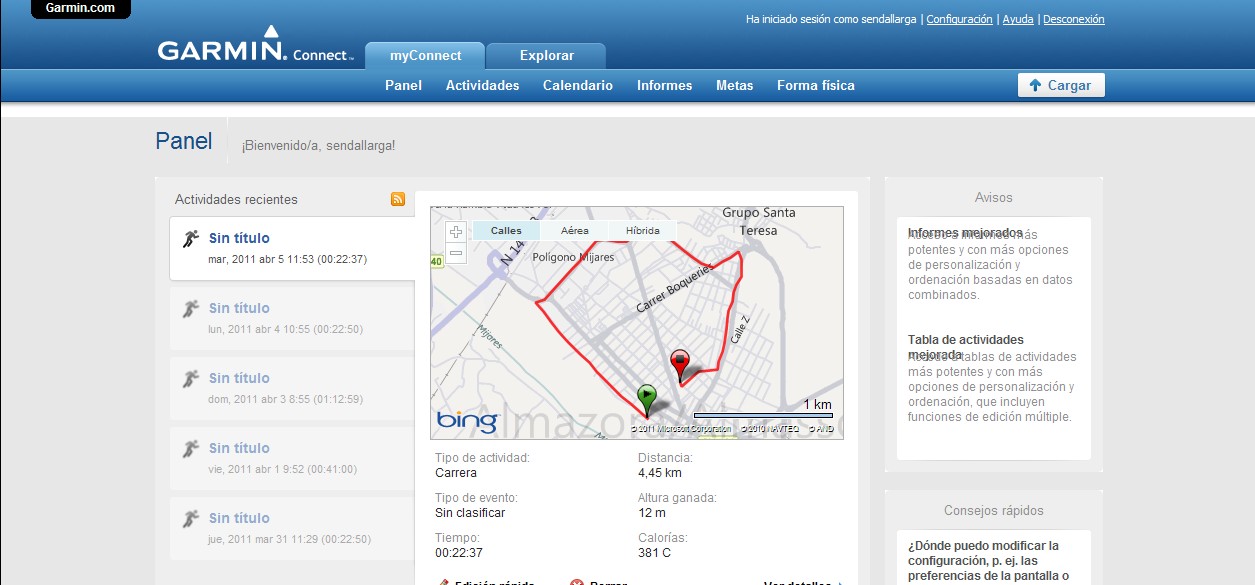This screenshot has height=585, width=1255.
Task: Open the Configuración link
Action: [x=959, y=19]
